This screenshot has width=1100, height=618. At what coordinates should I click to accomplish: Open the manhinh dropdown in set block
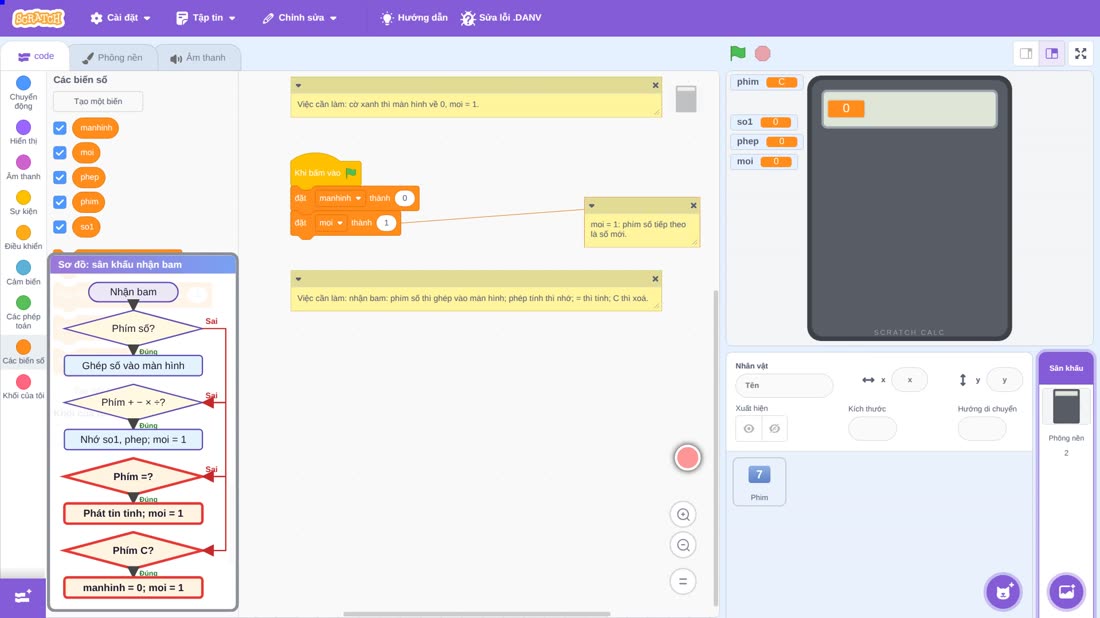pos(340,198)
